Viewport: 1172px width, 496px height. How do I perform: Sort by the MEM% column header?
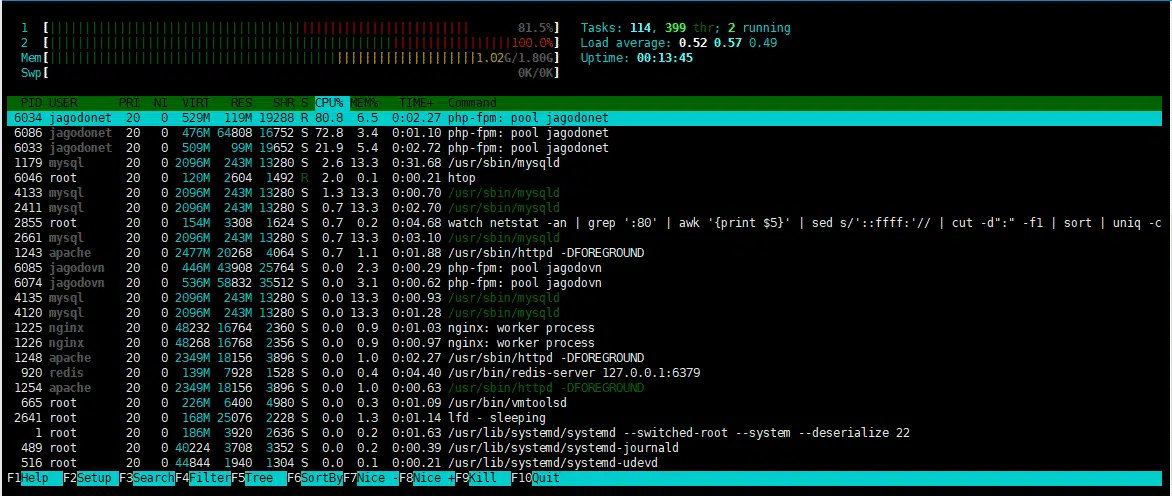[x=363, y=103]
